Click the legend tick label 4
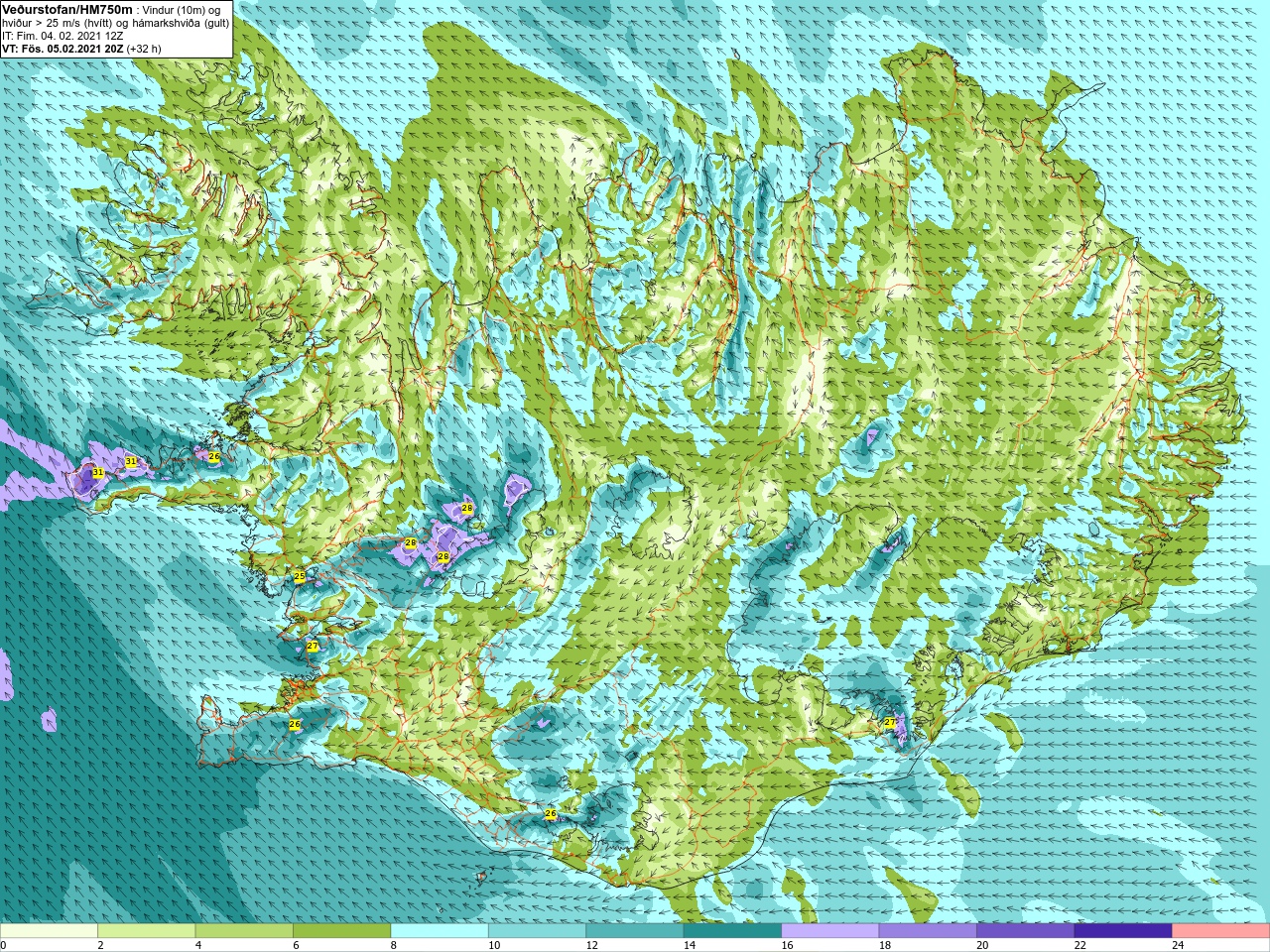1270x952 pixels. [x=197, y=946]
